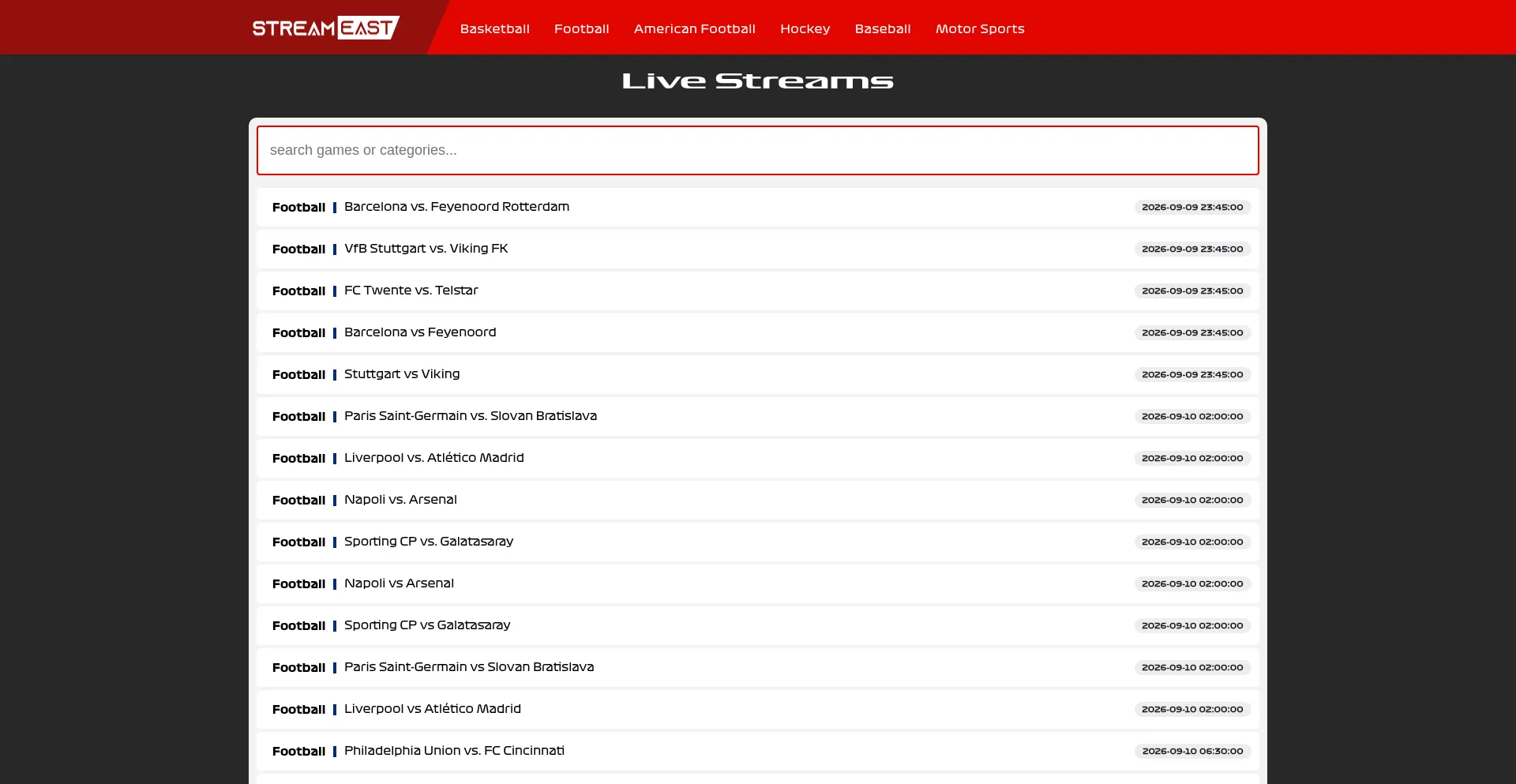This screenshot has width=1516, height=784.
Task: Click time badge on Sporting CP vs. Galatasaray row
Action: click(1192, 542)
